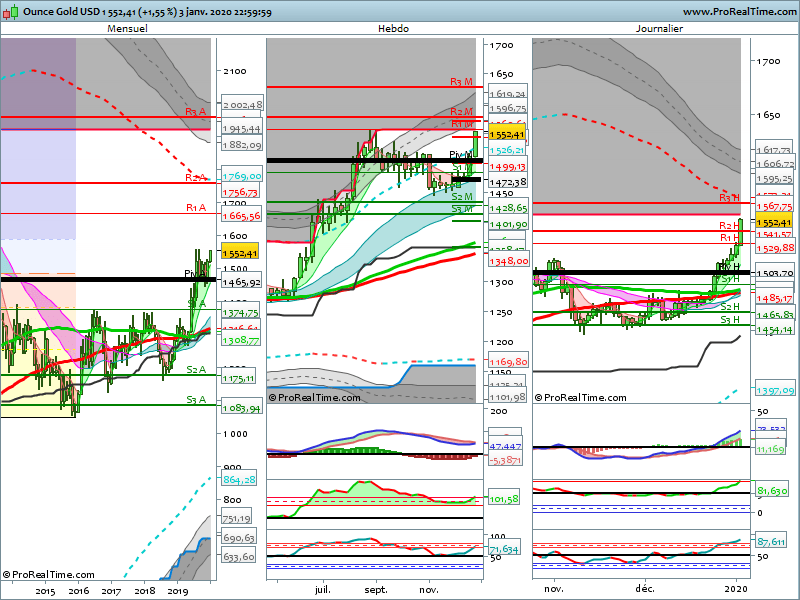Click the R3 M resistance line label
The width and height of the screenshot is (800, 600).
pos(461,82)
